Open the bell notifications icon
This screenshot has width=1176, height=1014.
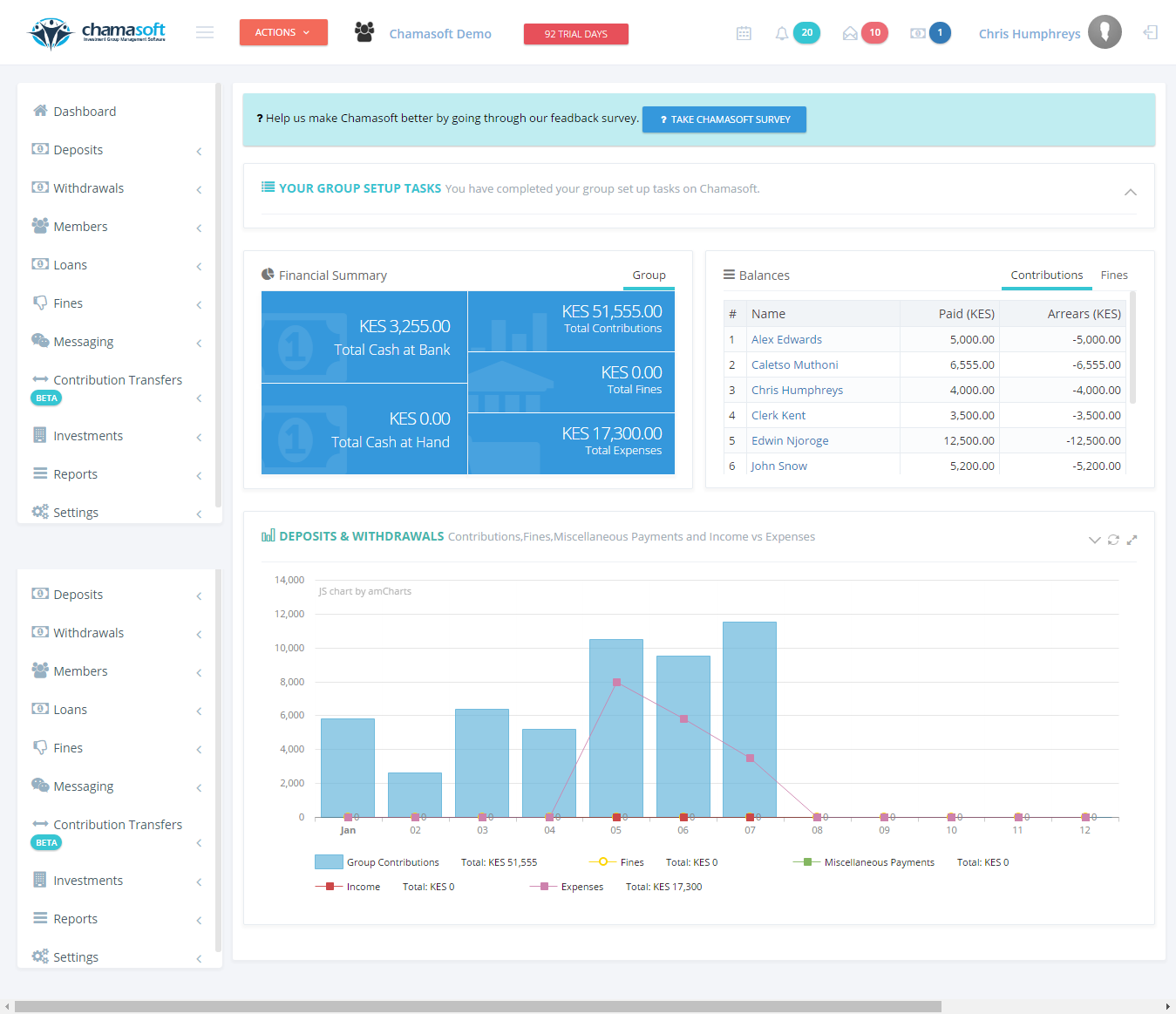782,33
